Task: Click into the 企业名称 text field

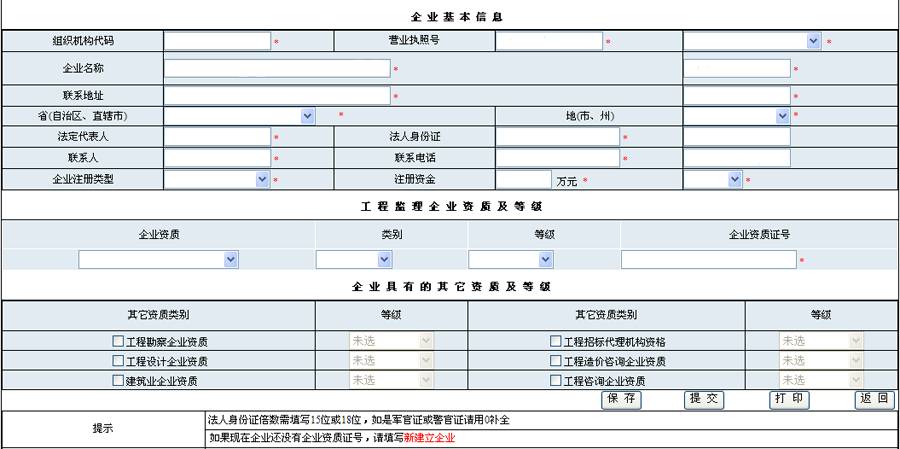Action: point(277,68)
